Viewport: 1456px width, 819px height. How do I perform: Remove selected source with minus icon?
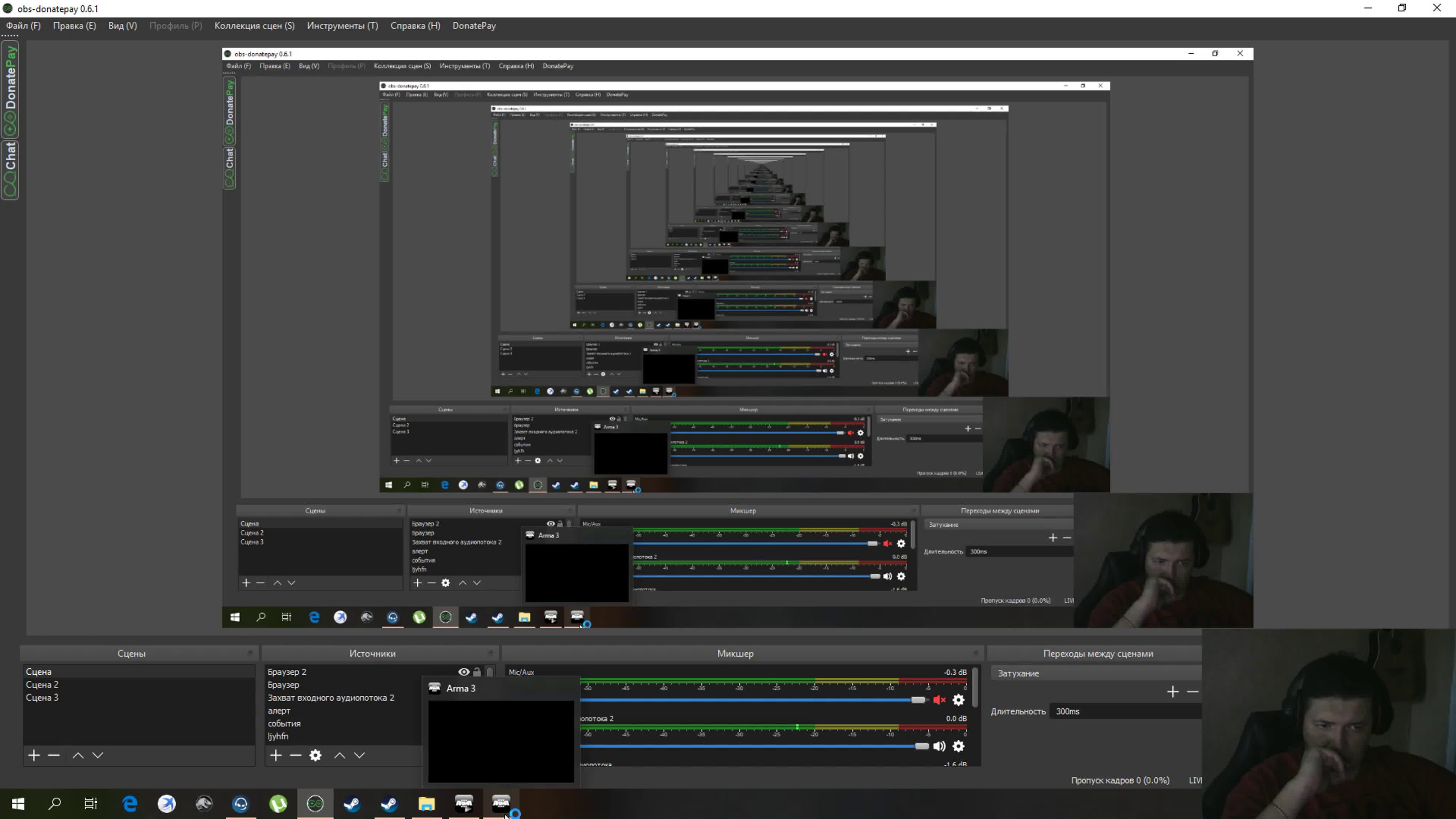pos(295,755)
